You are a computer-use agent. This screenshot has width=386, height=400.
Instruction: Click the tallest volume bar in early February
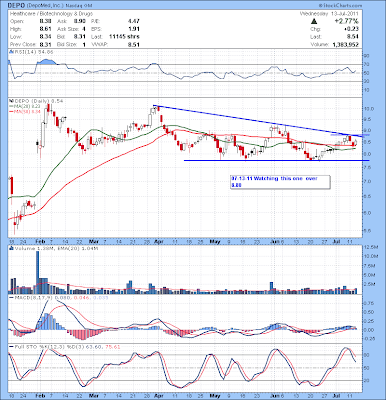37,272
